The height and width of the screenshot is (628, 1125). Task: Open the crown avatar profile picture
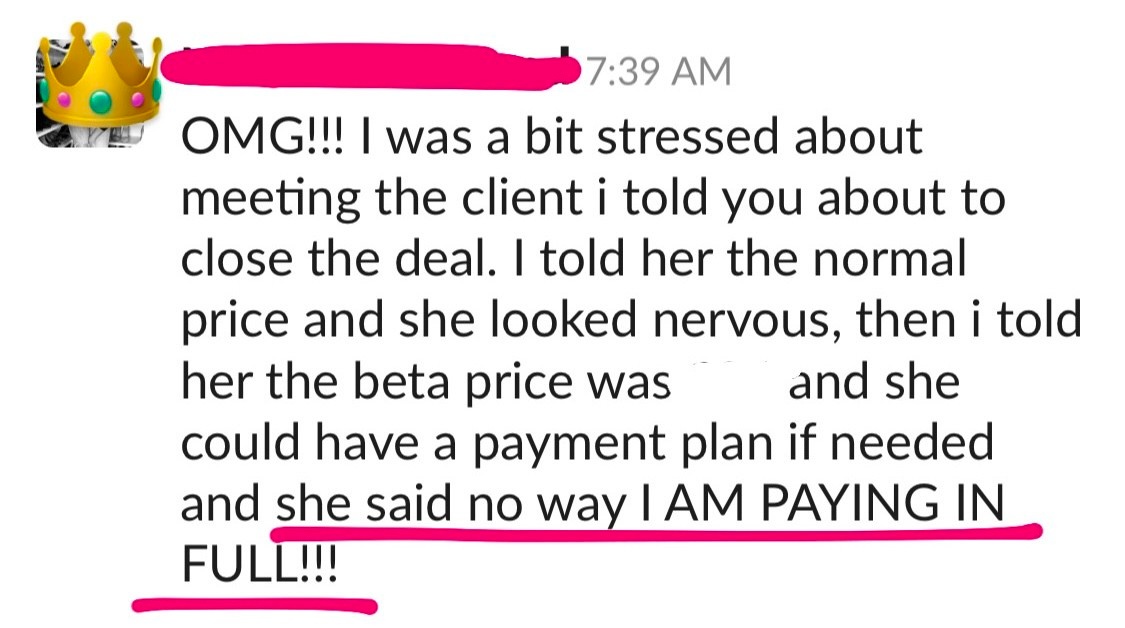[x=98, y=85]
